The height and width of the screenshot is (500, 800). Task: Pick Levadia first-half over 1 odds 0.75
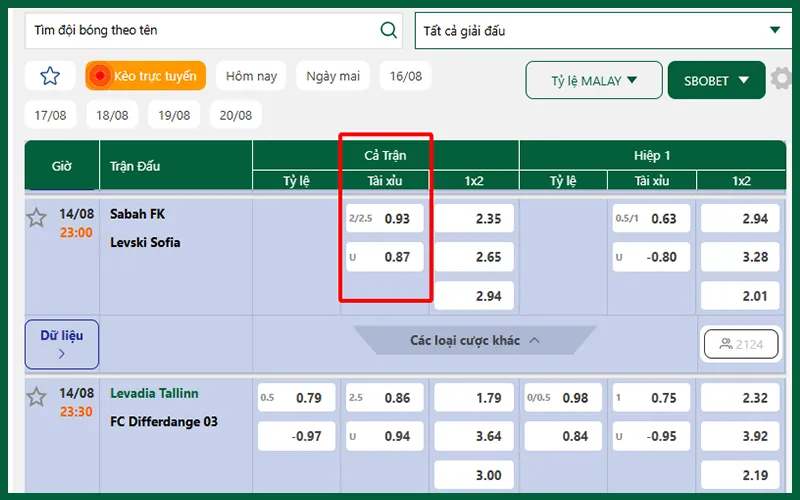651,397
